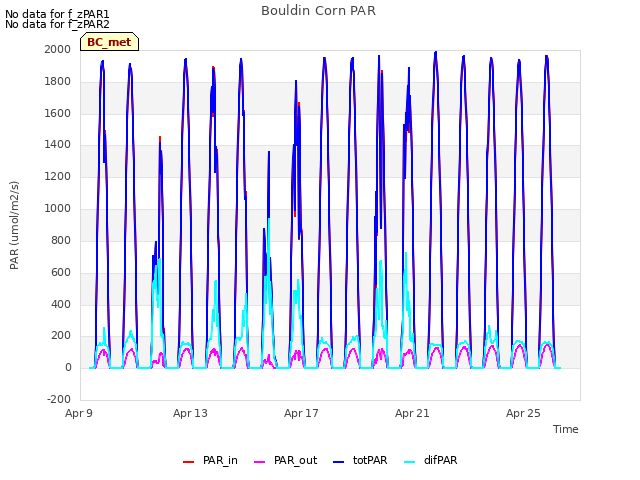The image size is (640, 480).
Task: Toggle PAR_out series in legend
Action: (285, 460)
